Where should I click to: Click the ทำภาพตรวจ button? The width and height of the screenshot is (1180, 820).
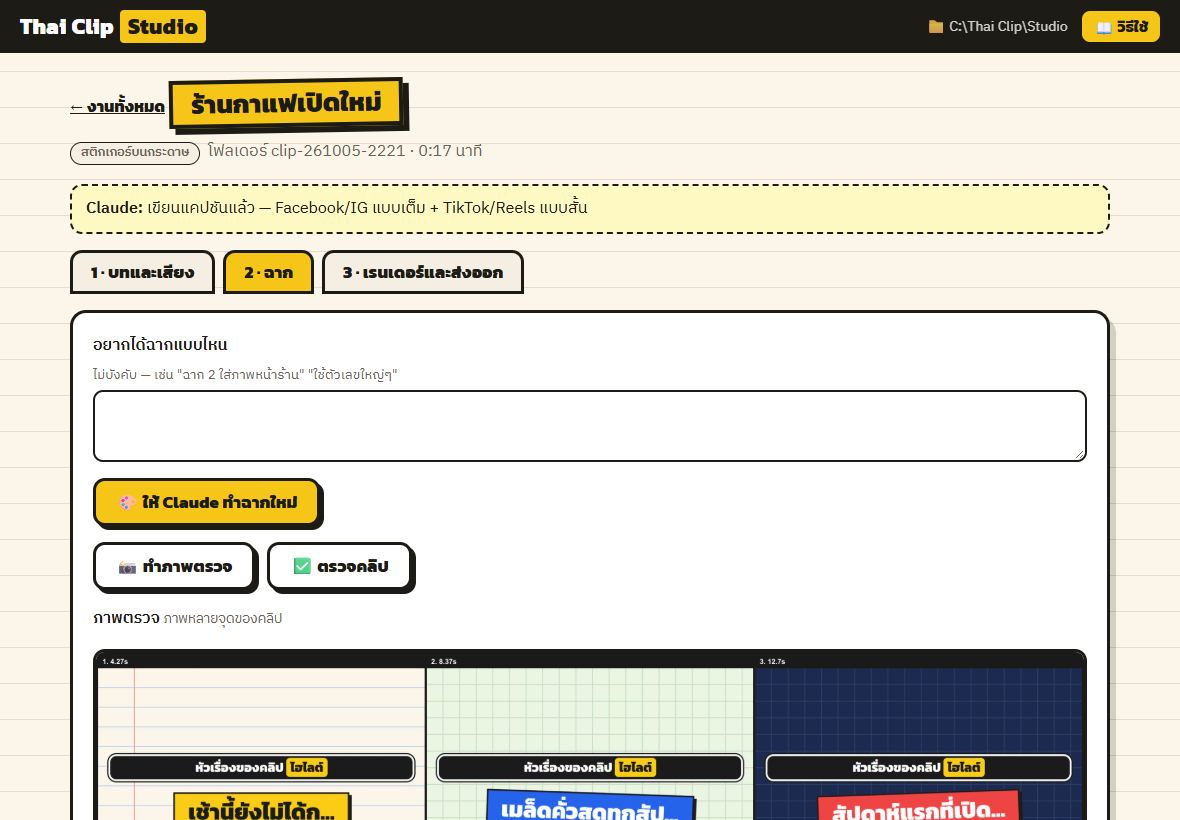[x=175, y=566]
